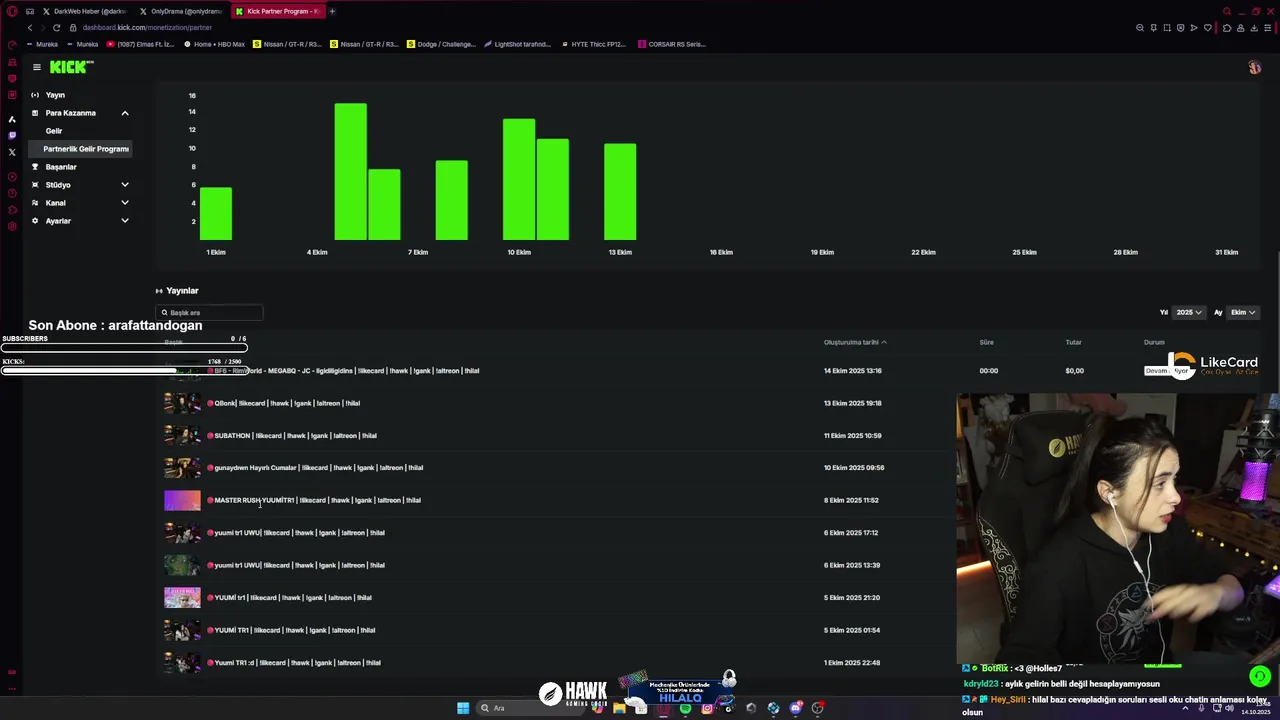Open Başarılar in the sidebar
This screenshot has width=1280, height=720.
[x=60, y=167]
